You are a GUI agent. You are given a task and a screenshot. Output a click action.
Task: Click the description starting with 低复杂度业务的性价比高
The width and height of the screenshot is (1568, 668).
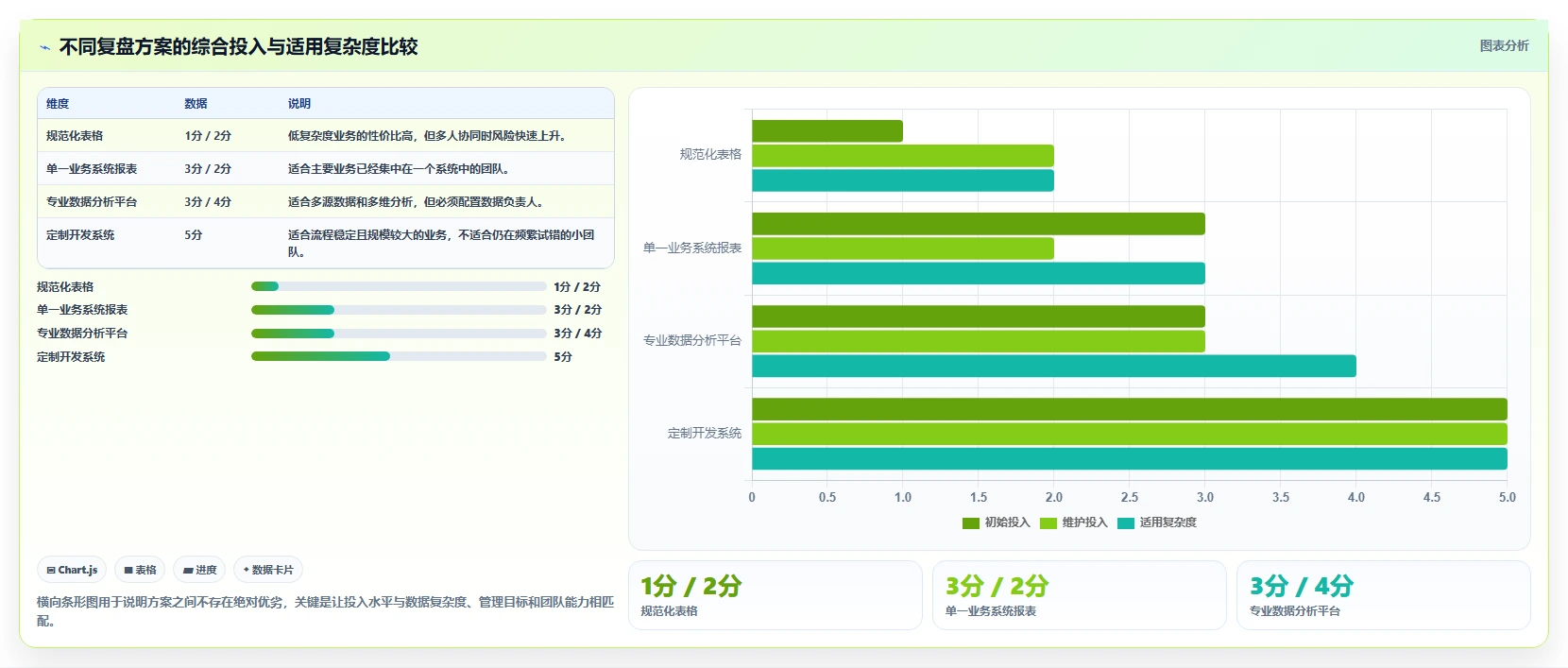click(x=428, y=136)
